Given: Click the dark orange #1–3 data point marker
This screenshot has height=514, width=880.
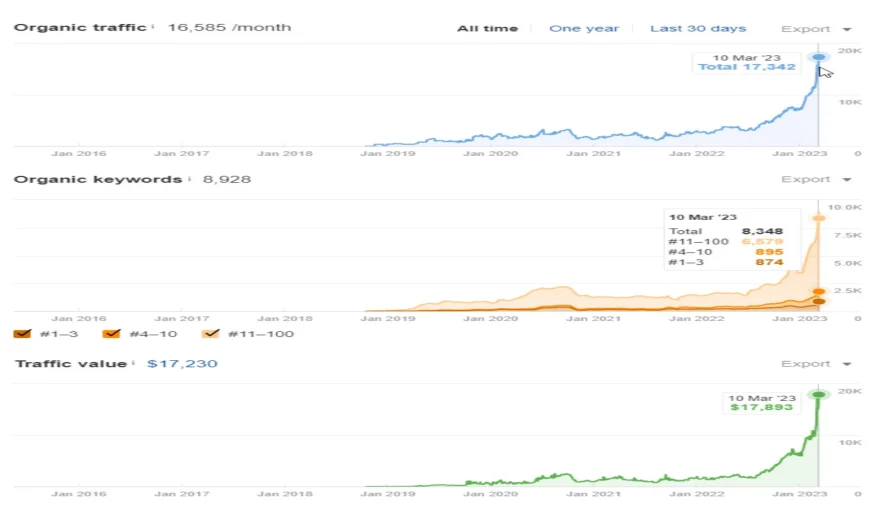Looking at the screenshot, I should [819, 301].
